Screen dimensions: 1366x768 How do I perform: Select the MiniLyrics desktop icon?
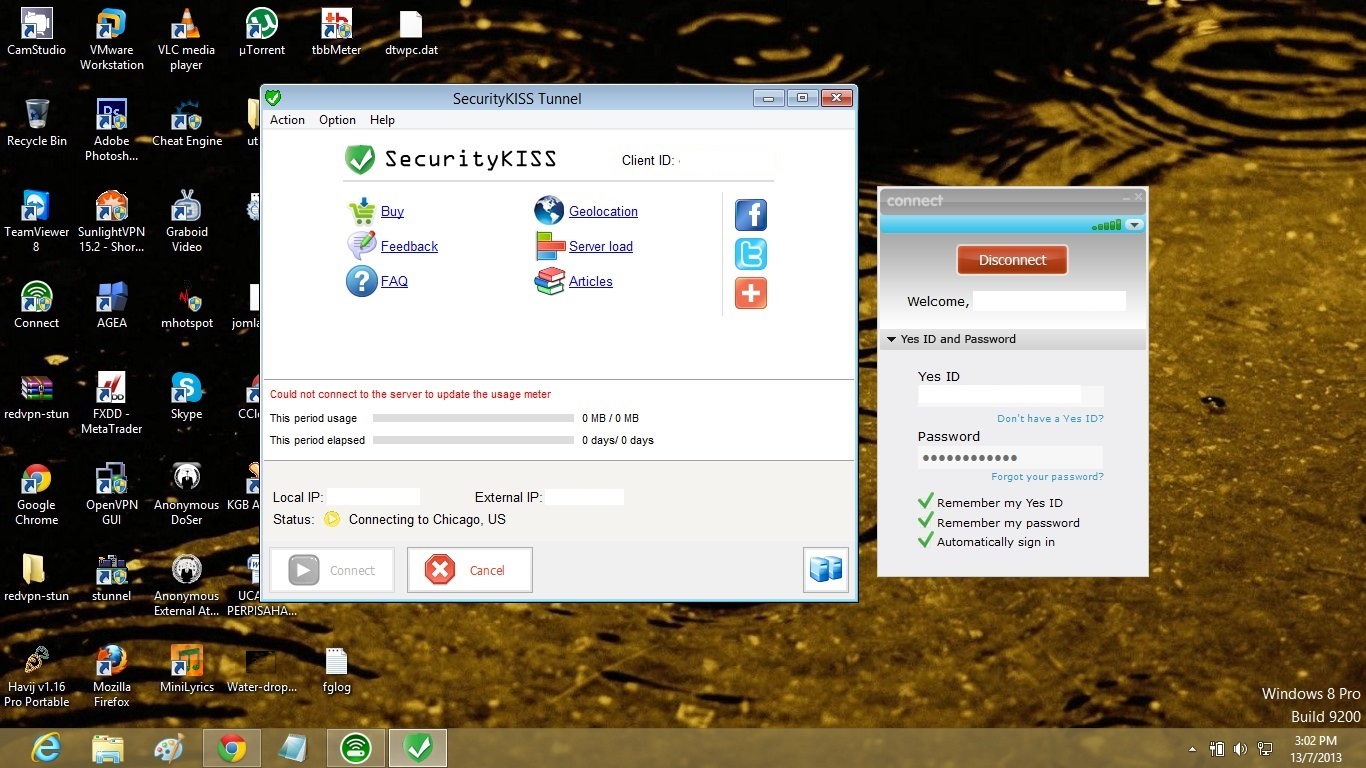tap(186, 669)
